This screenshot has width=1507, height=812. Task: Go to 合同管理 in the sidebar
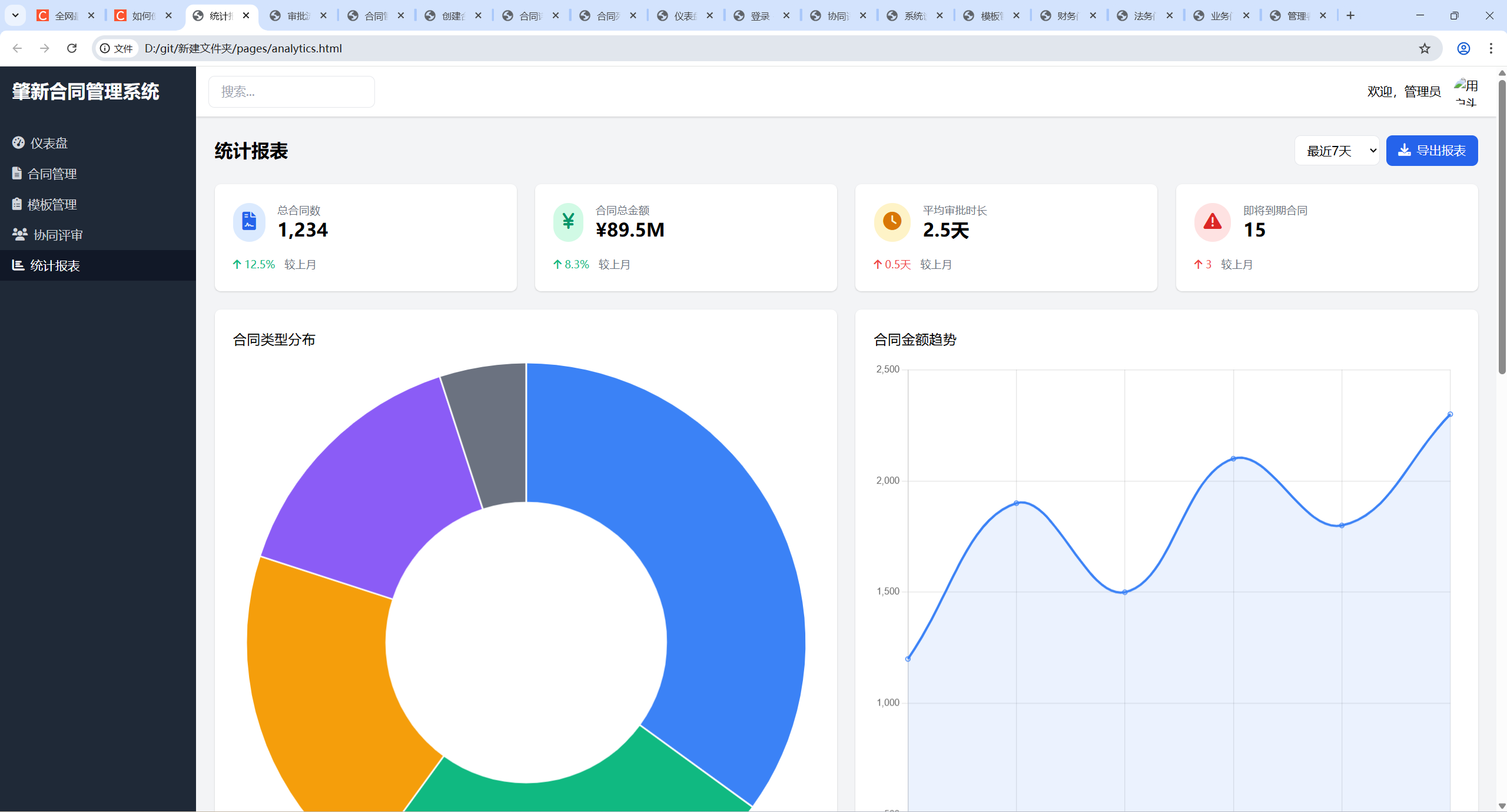point(52,174)
